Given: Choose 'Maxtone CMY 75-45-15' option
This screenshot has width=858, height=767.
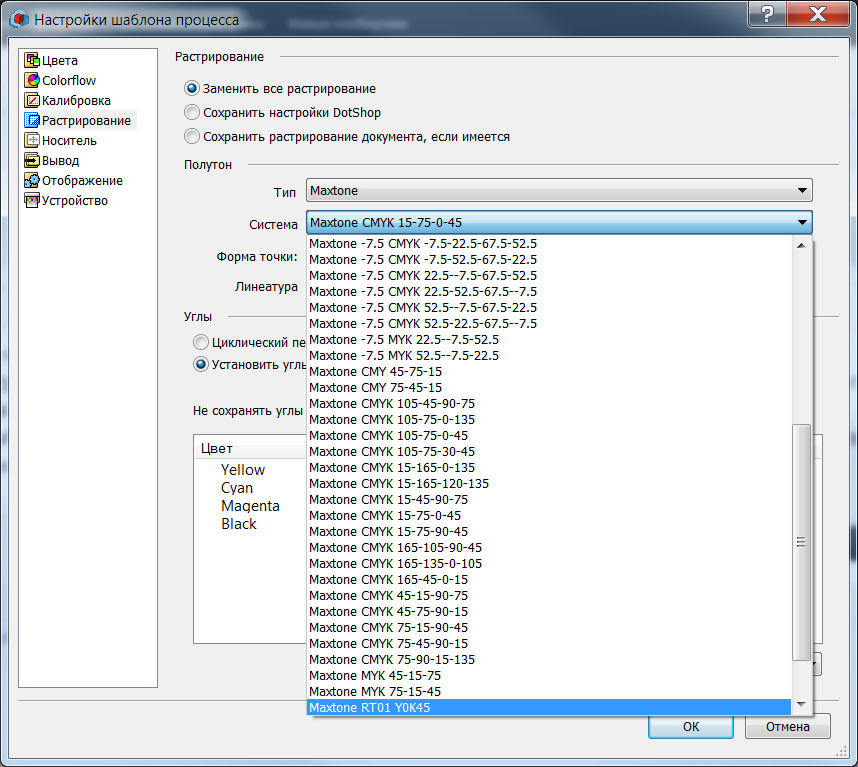Looking at the screenshot, I should coord(549,387).
